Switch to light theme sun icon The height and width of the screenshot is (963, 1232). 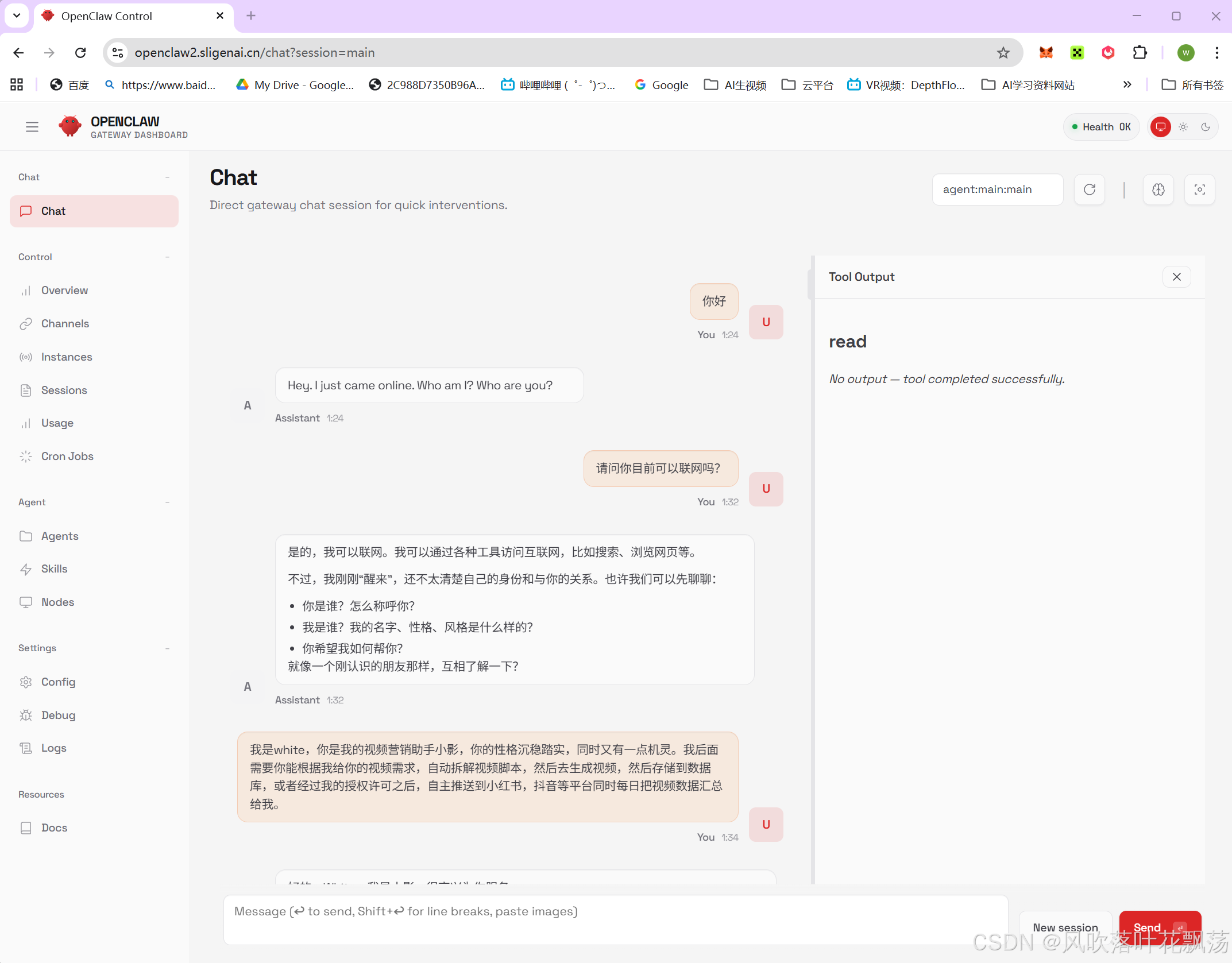tap(1183, 127)
